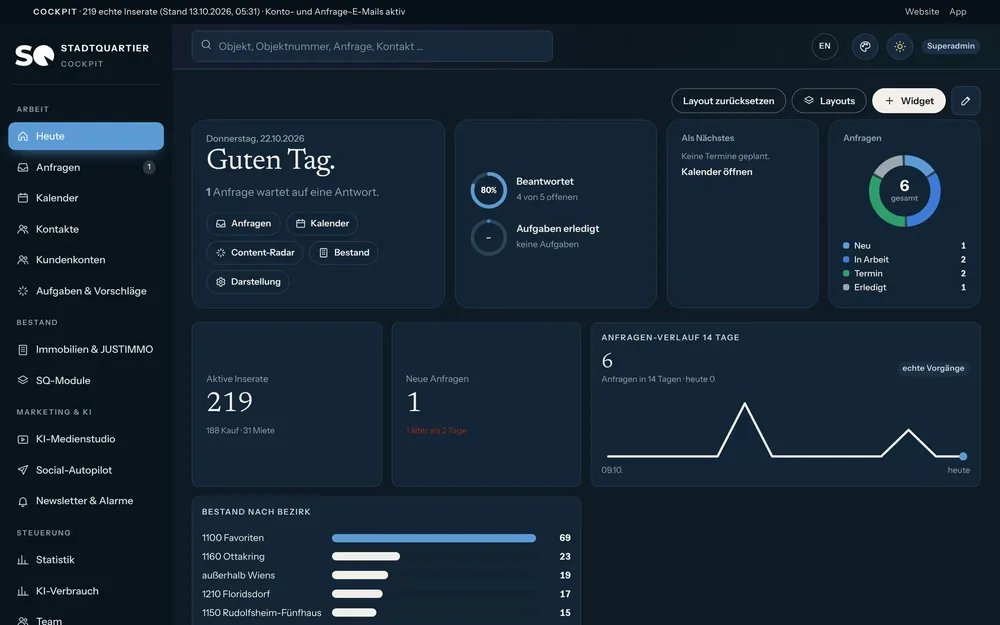Viewport: 1000px width, 625px height.
Task: Click the 'heute' endpoint on the Anfragen-Verlauf chart
Action: pyautogui.click(x=963, y=456)
